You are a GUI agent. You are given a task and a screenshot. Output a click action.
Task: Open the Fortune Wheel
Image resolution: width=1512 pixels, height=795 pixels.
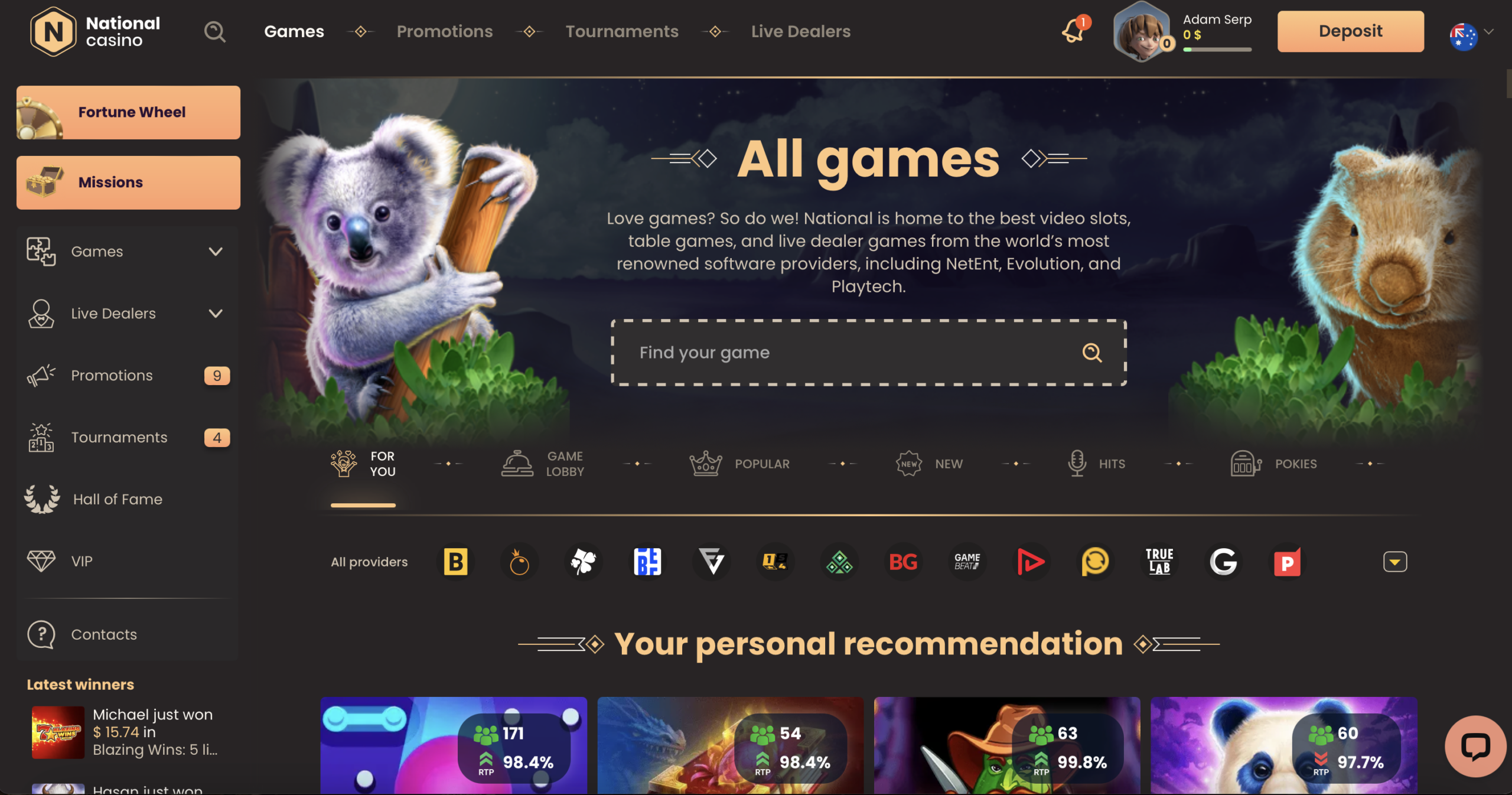(x=128, y=112)
